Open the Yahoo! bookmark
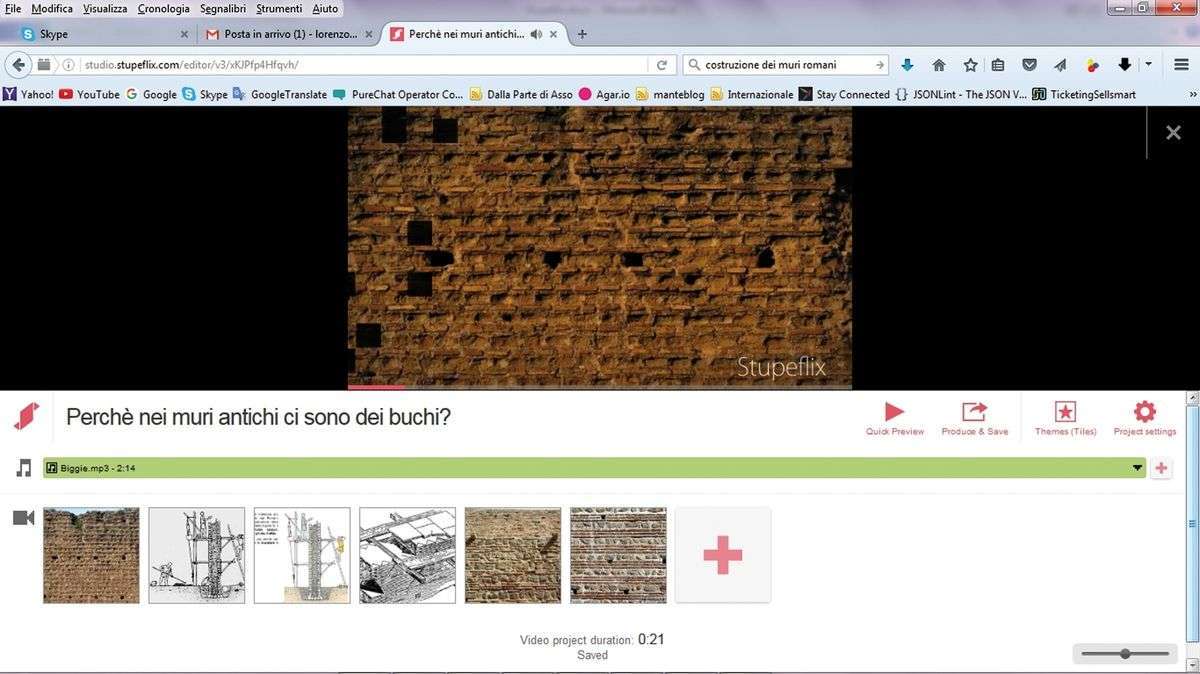Image resolution: width=1200 pixels, height=674 pixels. point(29,94)
